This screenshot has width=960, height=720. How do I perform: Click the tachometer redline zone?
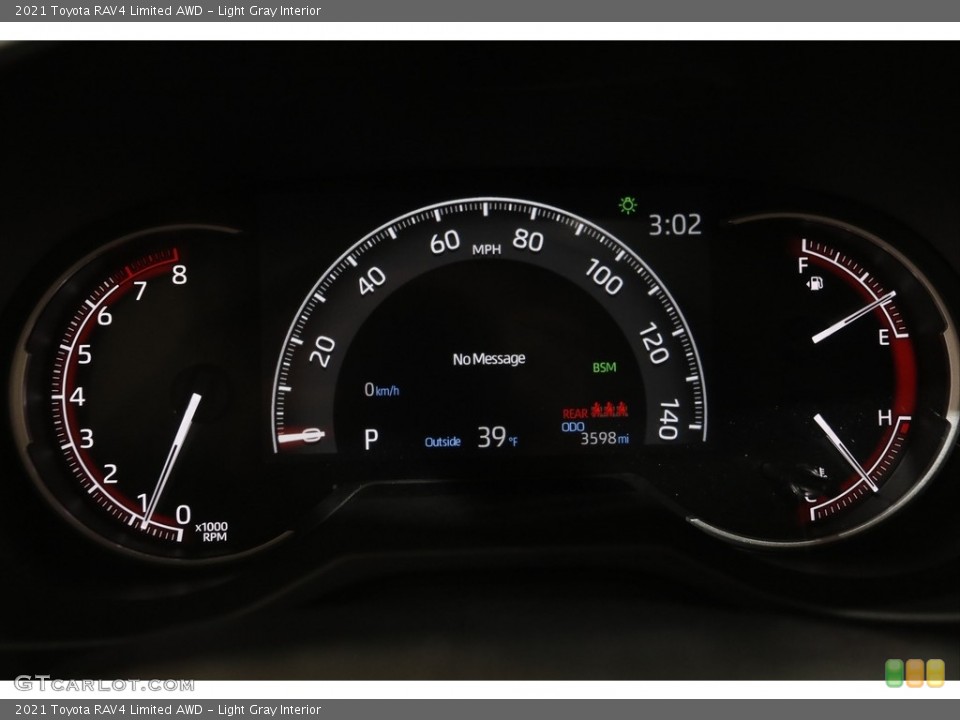(152, 261)
